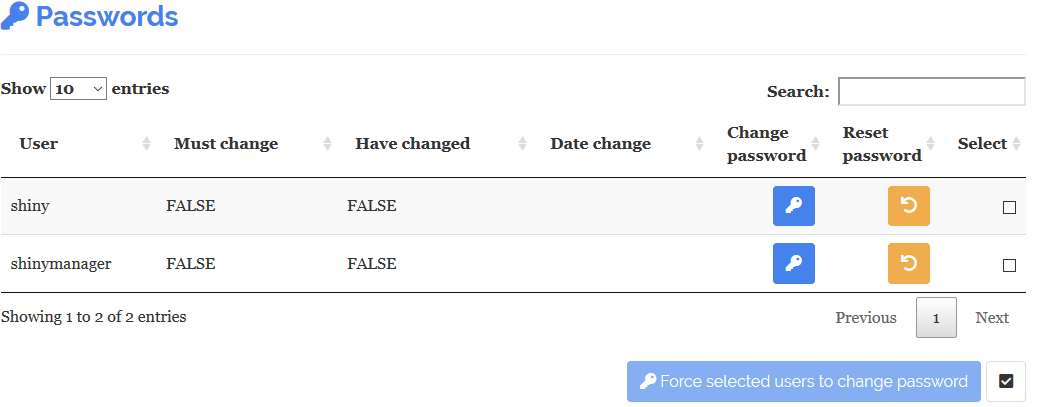Click the key icon beside Passwords heading
The height and width of the screenshot is (407, 1044).
[x=15, y=16]
